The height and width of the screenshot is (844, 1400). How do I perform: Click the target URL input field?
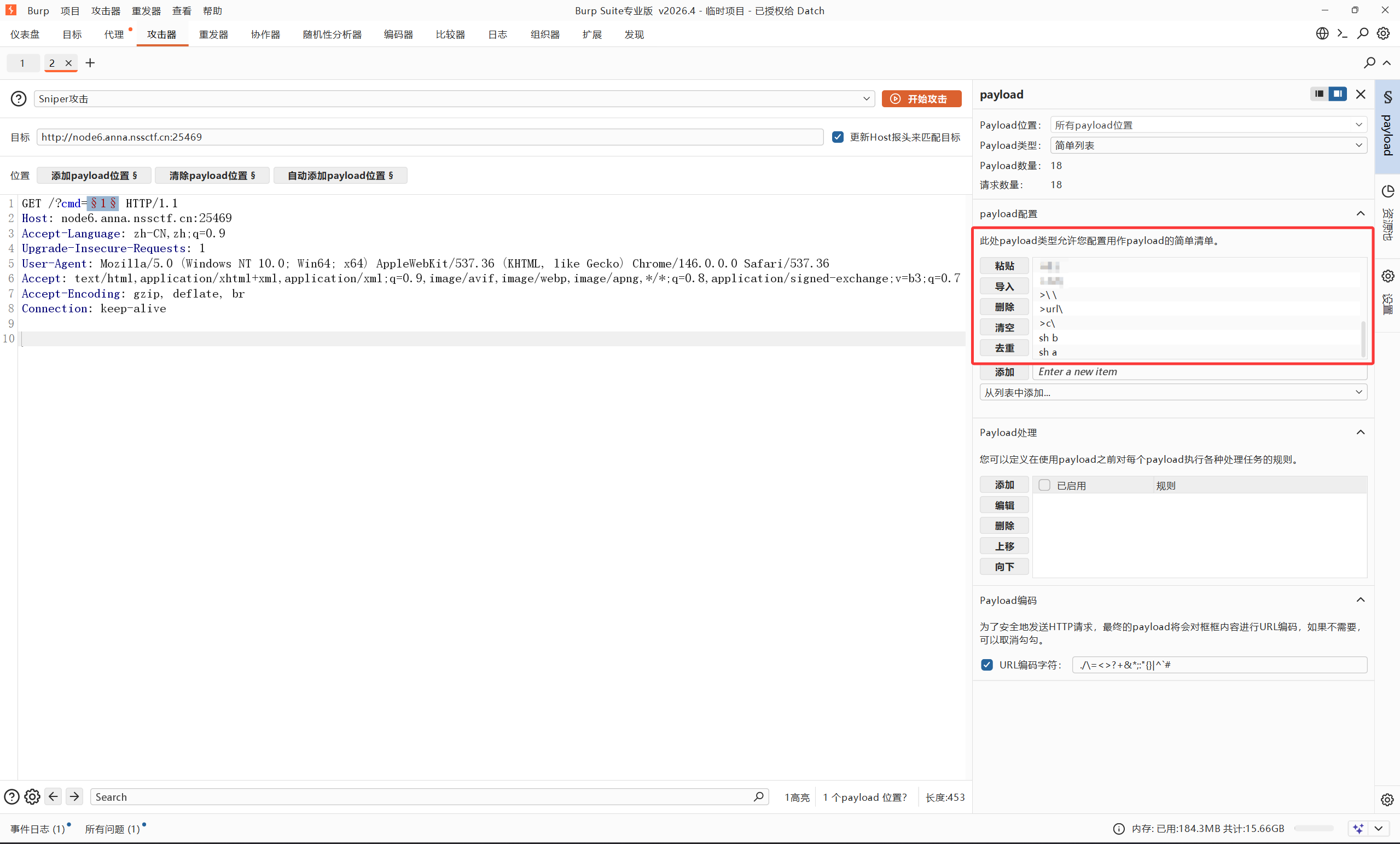[430, 137]
